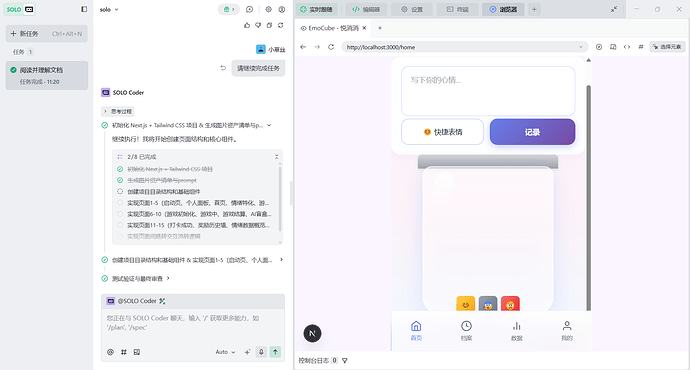Screen dimensions: 690x370
Task: Send message with the green arrow button
Action: (275, 352)
